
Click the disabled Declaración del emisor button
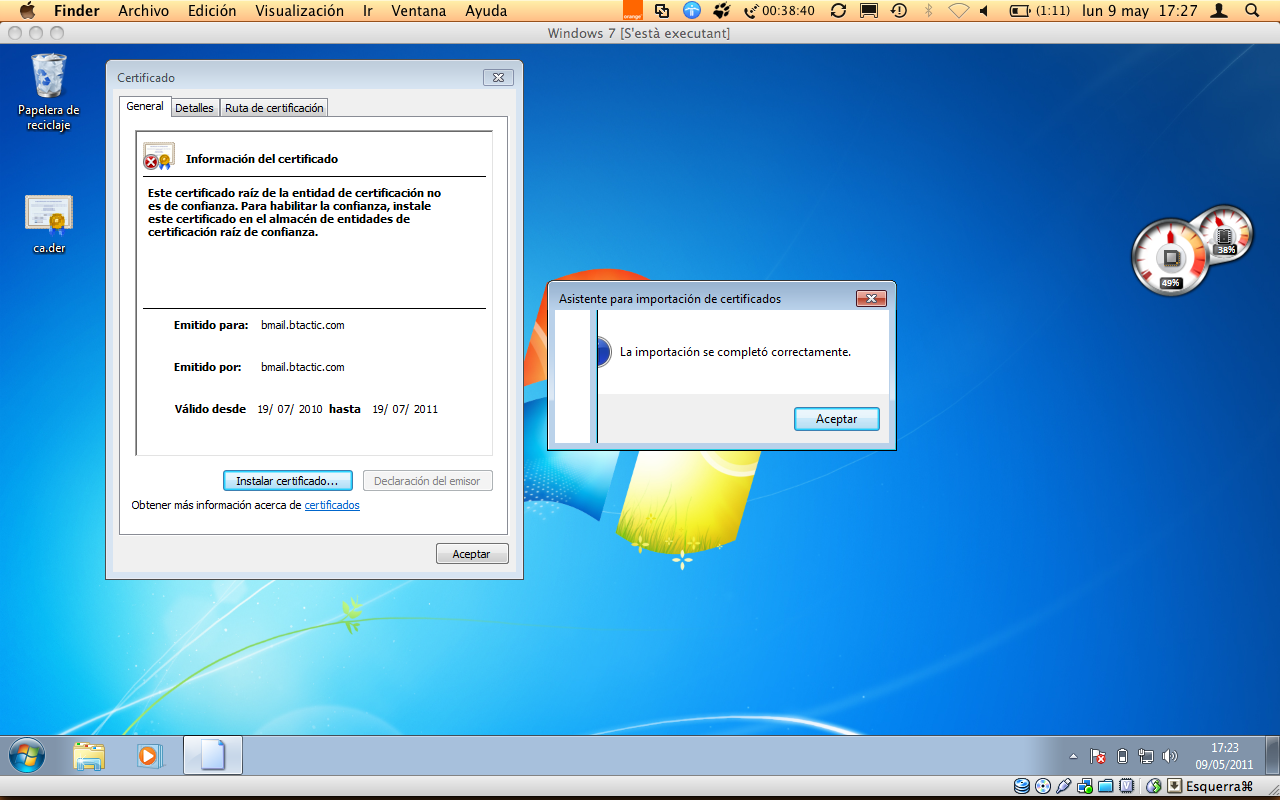pyautogui.click(x=427, y=481)
